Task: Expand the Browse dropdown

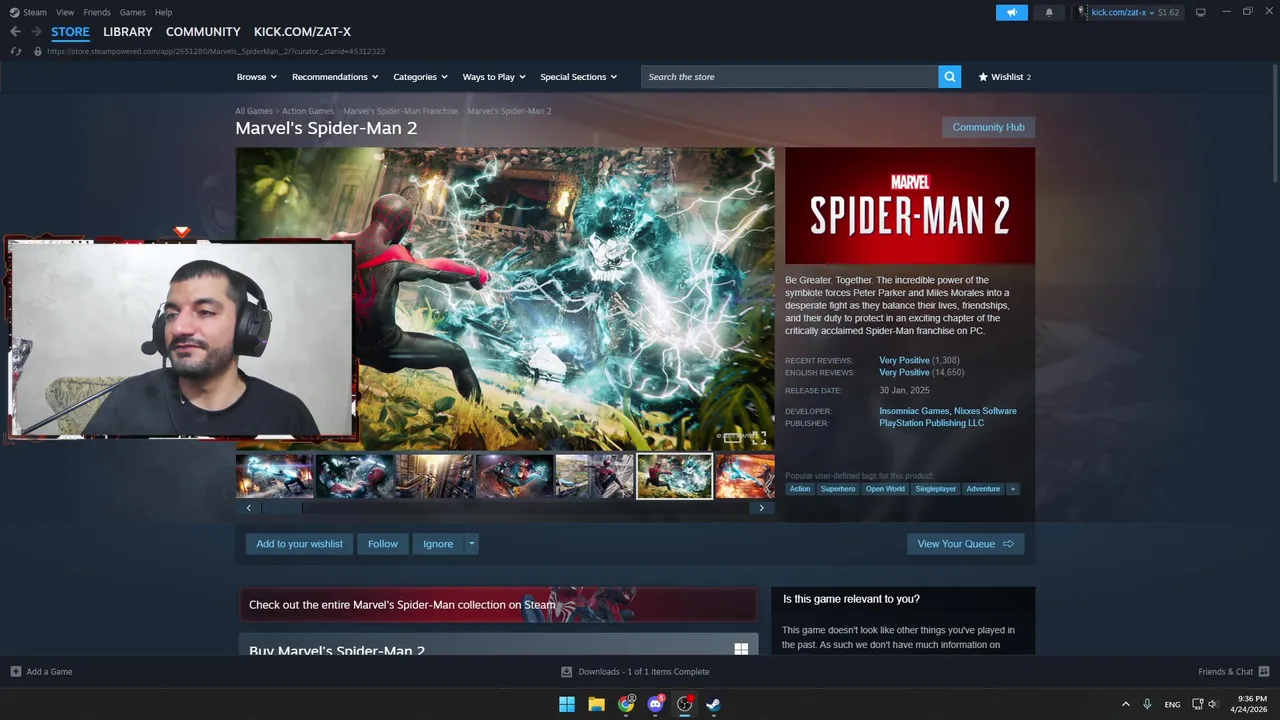Action: tap(255, 77)
